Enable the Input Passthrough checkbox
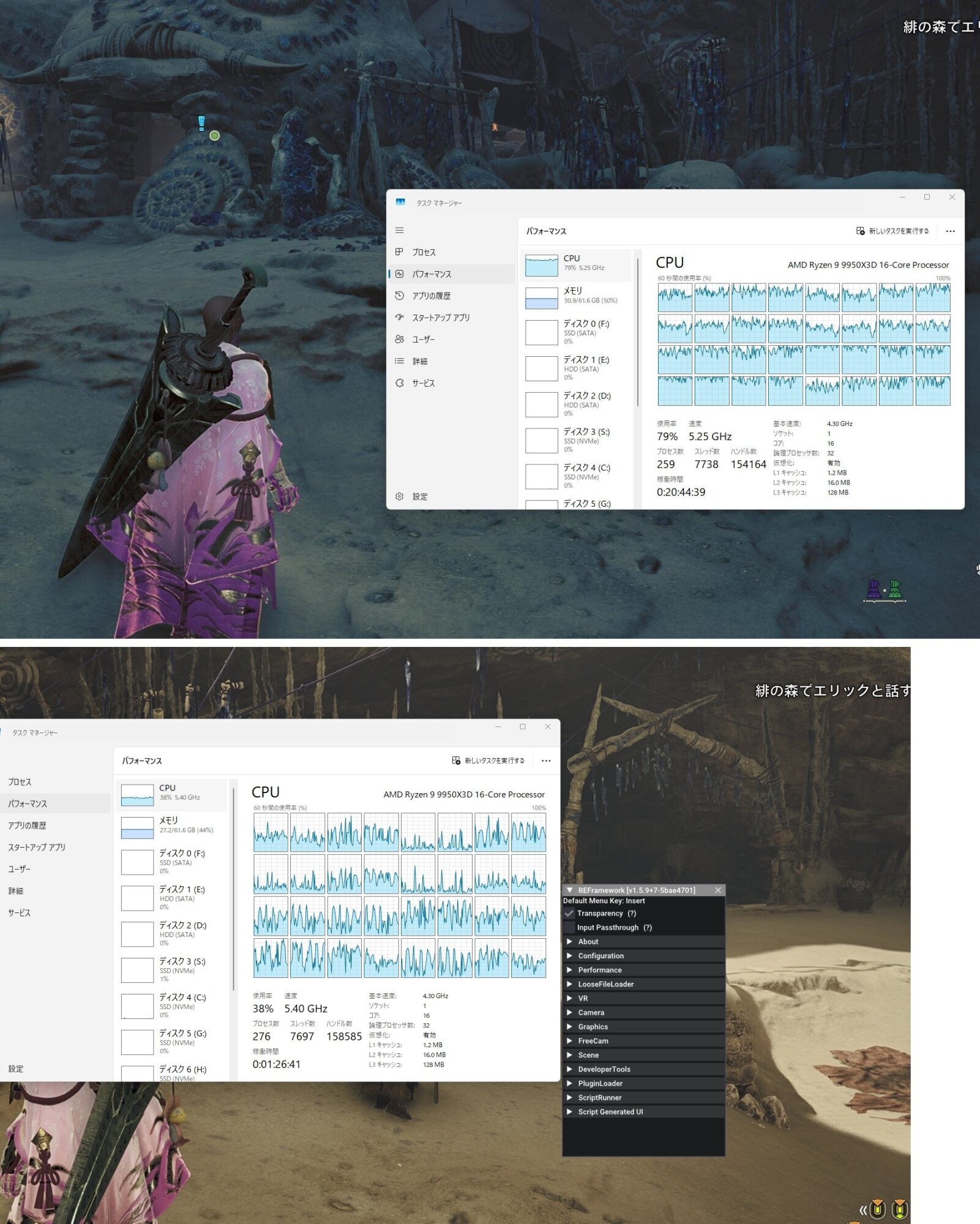Image resolution: width=980 pixels, height=1224 pixels. (569, 927)
